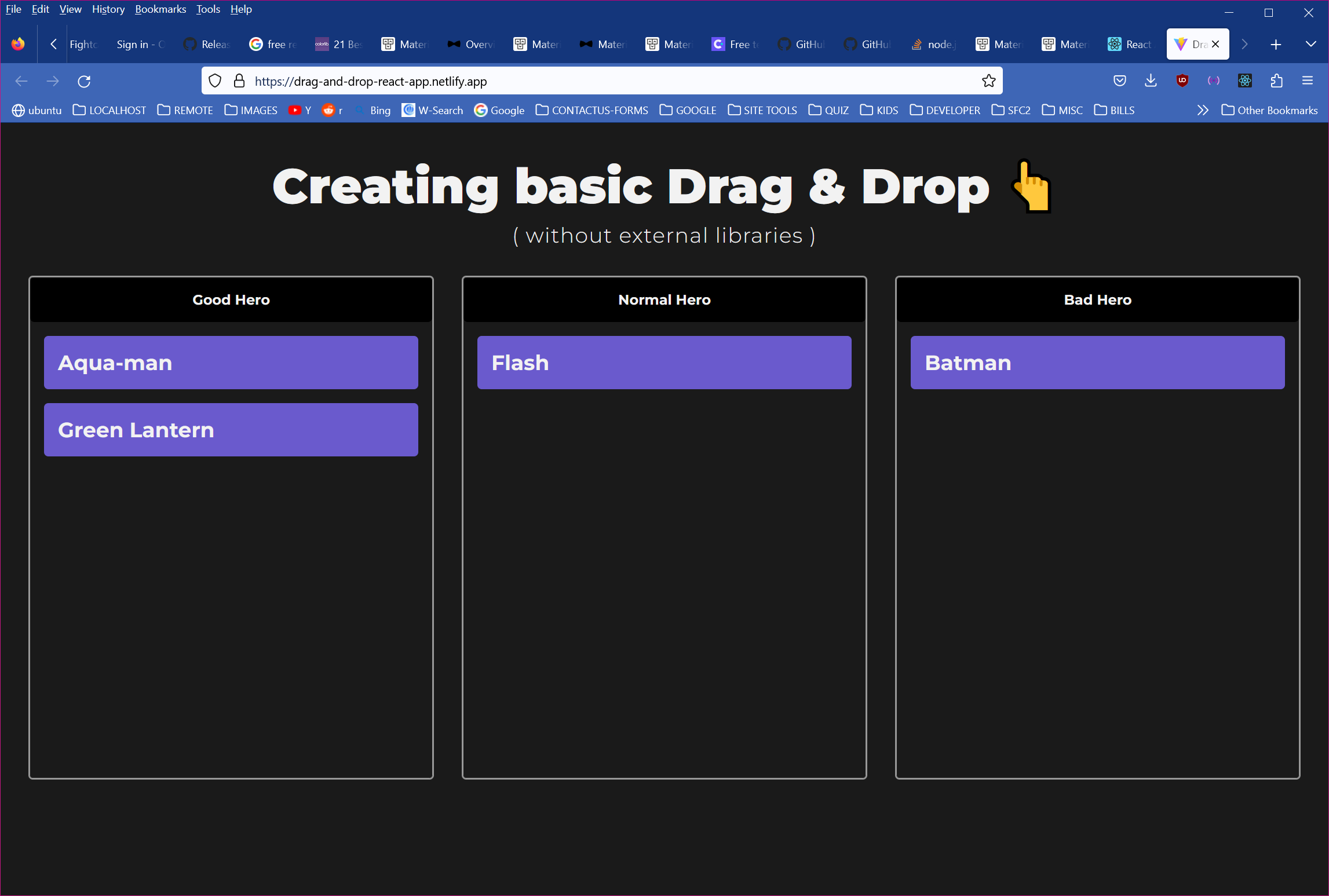Open the File menu
Screen dimensions: 1329x896
(x=13, y=9)
